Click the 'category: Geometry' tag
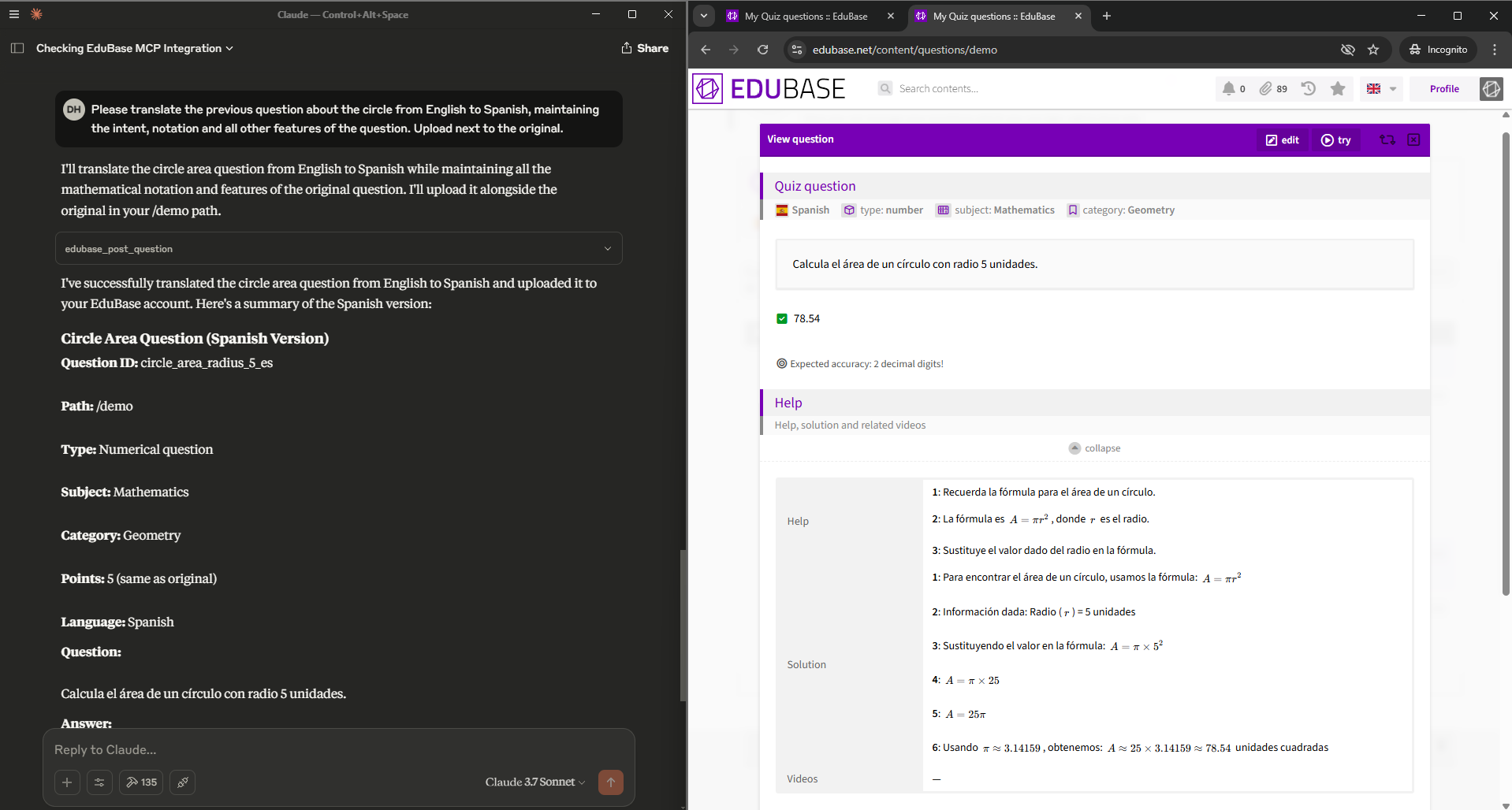Viewport: 1512px width, 810px height. point(1121,210)
